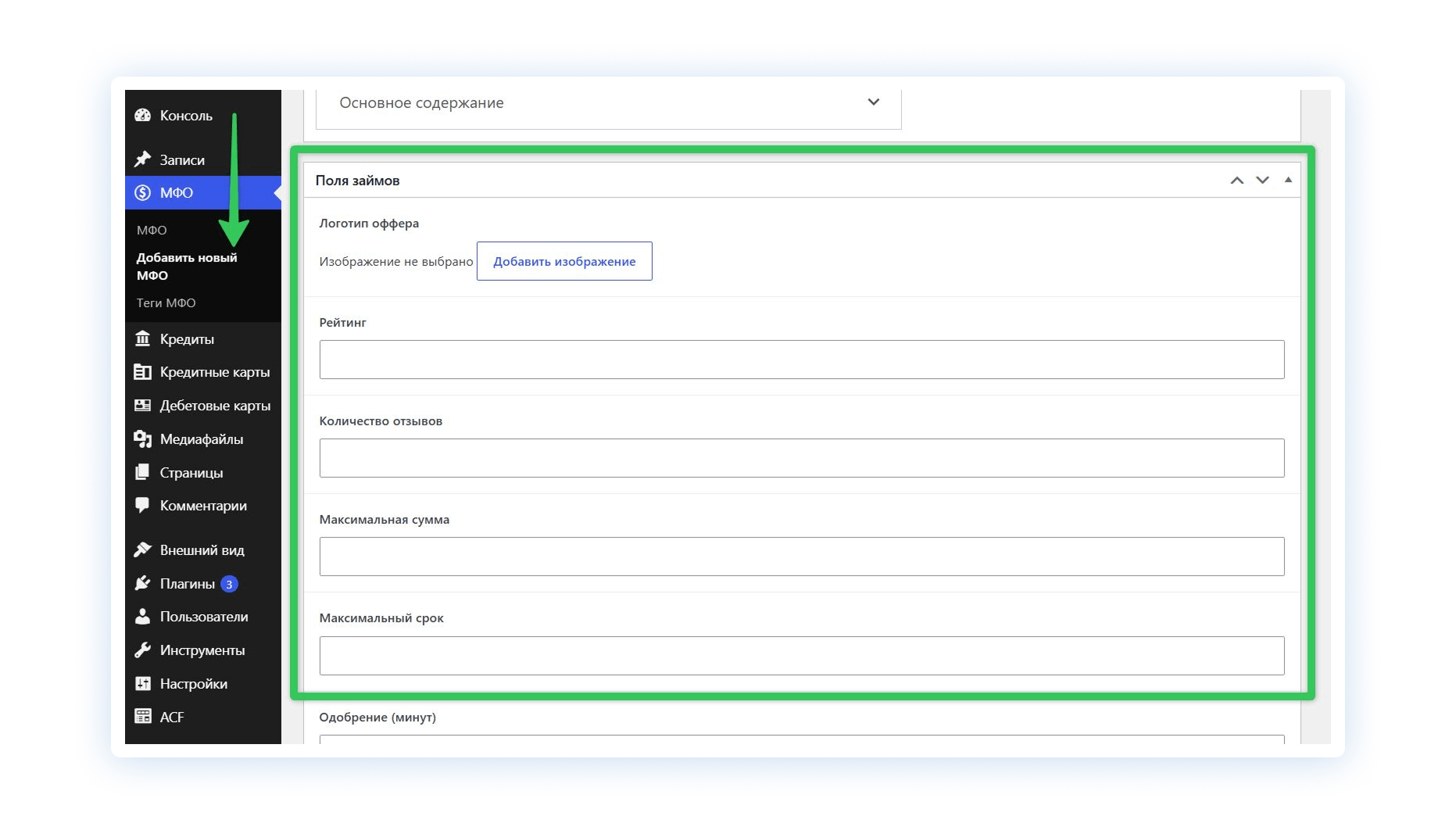
Task: Open the Плагины section
Action: 188,584
